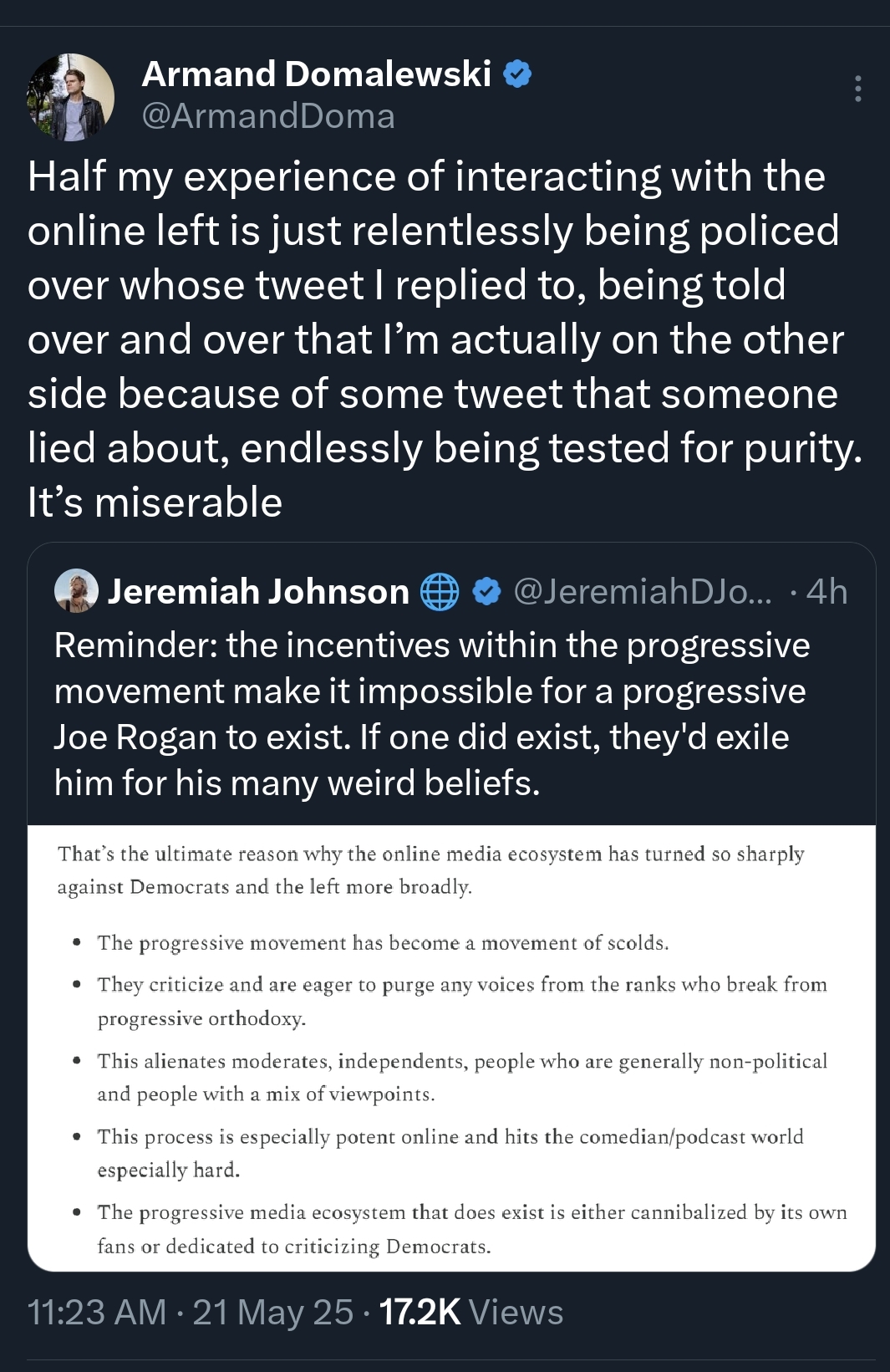The image size is (890, 1372).
Task: View the 17.2K Views count
Action: click(x=471, y=1313)
